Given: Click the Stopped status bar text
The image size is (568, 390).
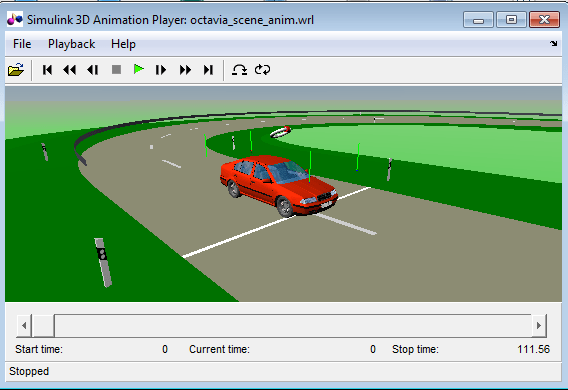Looking at the screenshot, I should coord(29,371).
